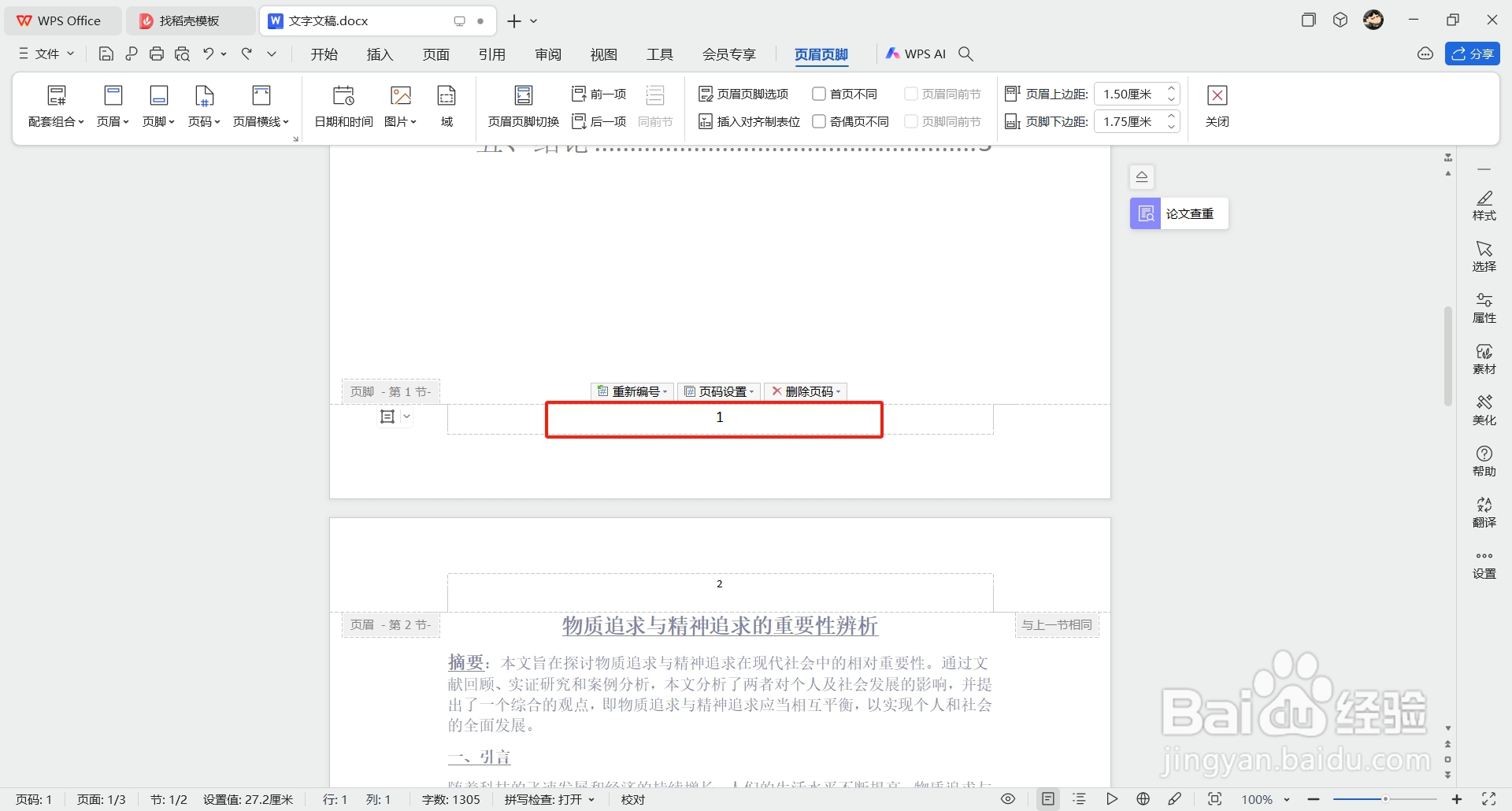The image size is (1512, 811).
Task: Enable the 首页不同 checkbox
Action: click(x=819, y=93)
